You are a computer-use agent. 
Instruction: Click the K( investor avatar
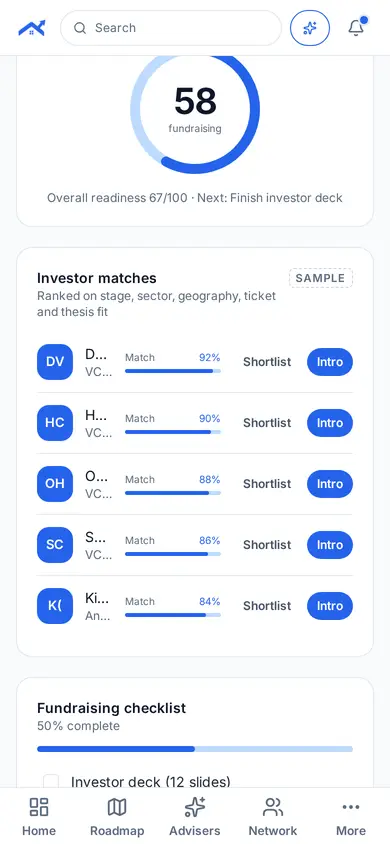(x=55, y=606)
